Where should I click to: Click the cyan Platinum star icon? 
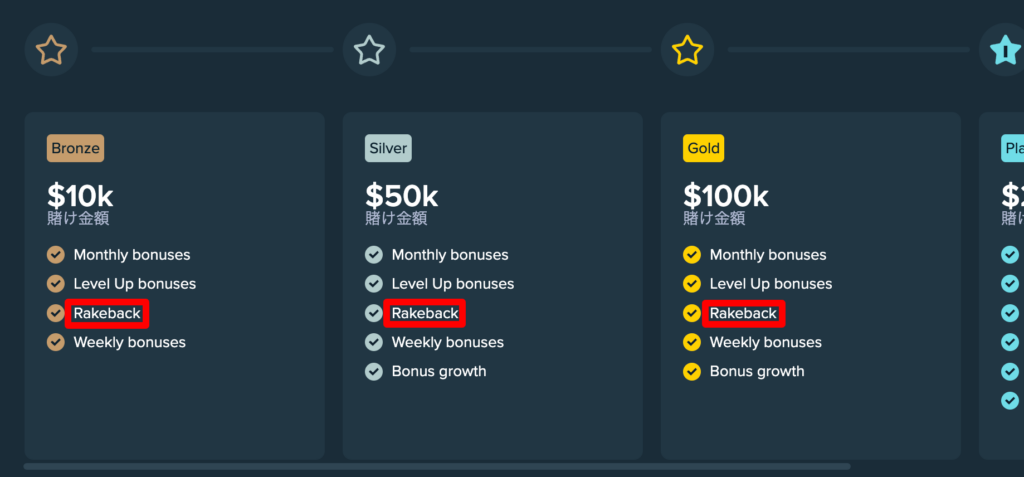(1004, 50)
